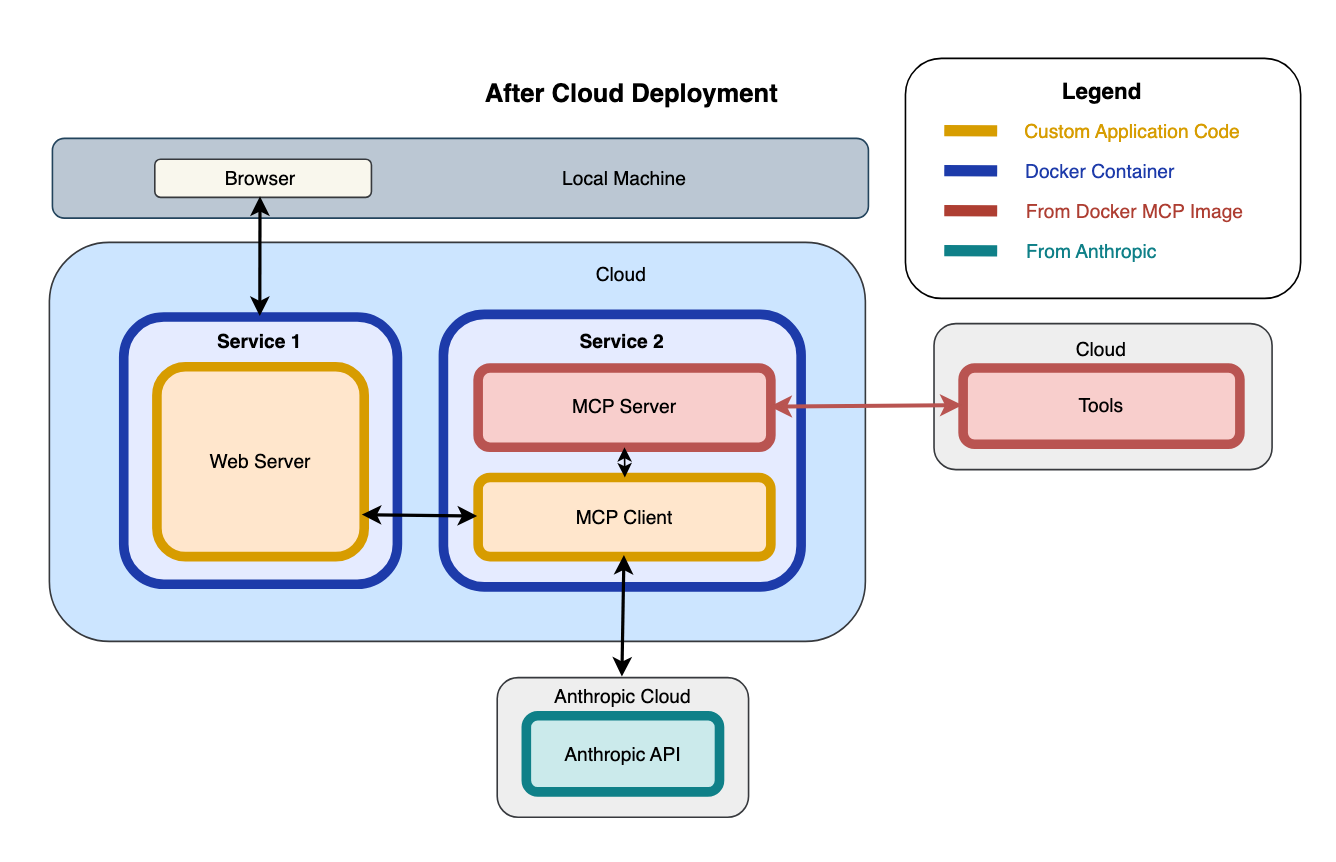Click the Anthropic API block

click(x=622, y=754)
